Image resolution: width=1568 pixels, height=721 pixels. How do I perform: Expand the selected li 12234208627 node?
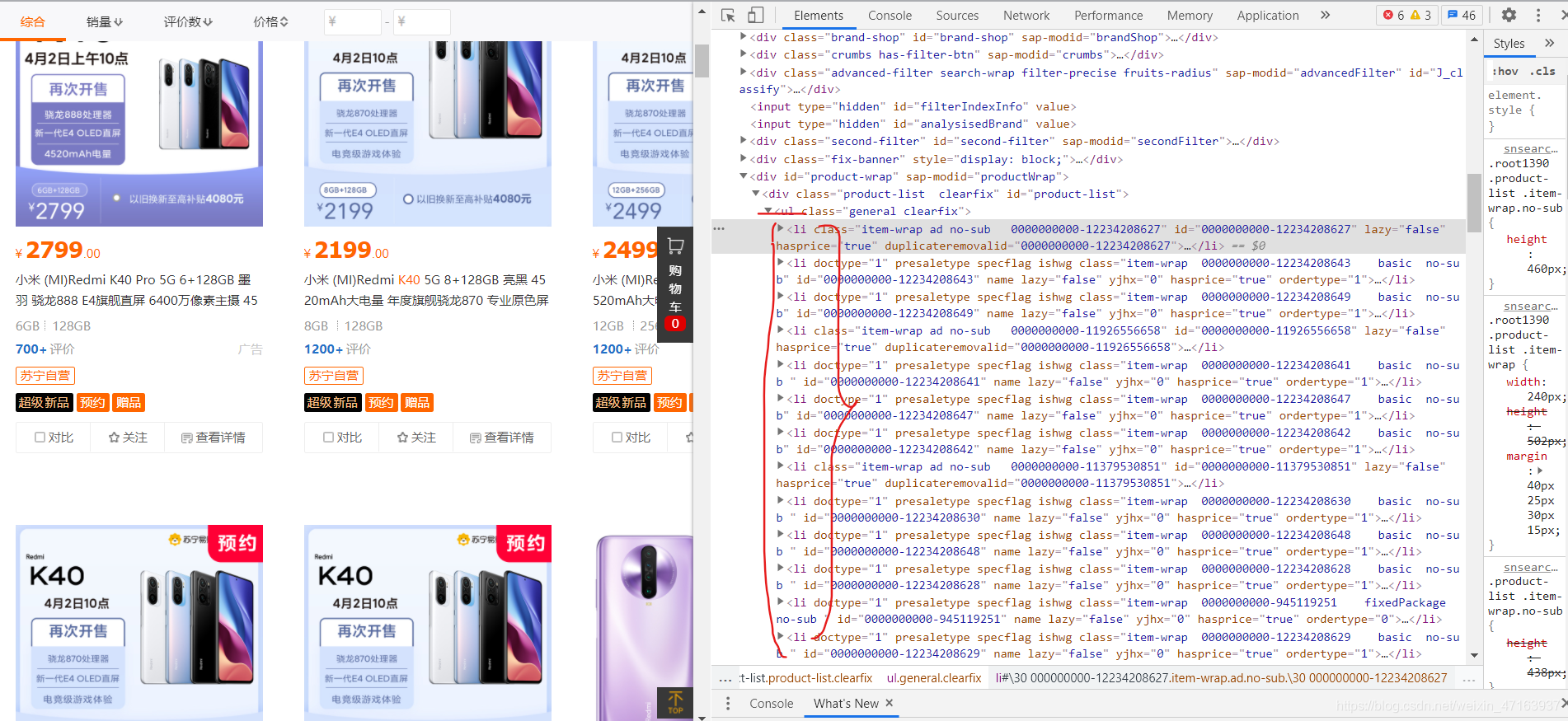(x=781, y=229)
